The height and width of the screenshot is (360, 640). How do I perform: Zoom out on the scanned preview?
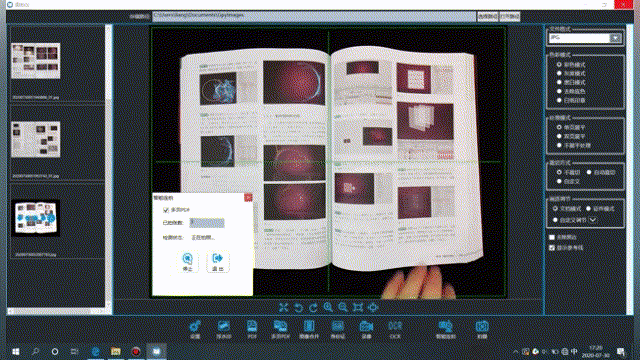(x=343, y=307)
